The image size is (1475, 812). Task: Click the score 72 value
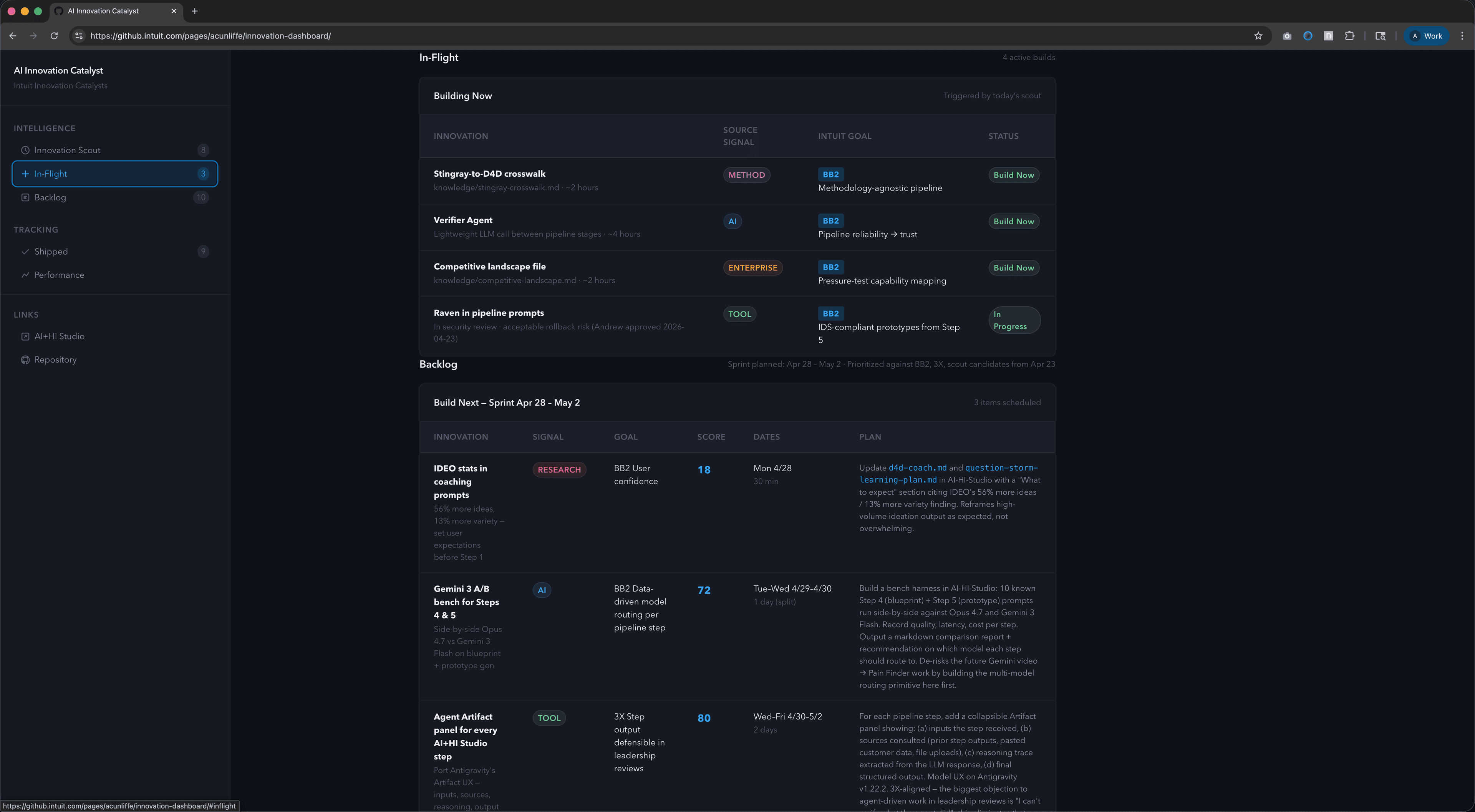(x=704, y=590)
